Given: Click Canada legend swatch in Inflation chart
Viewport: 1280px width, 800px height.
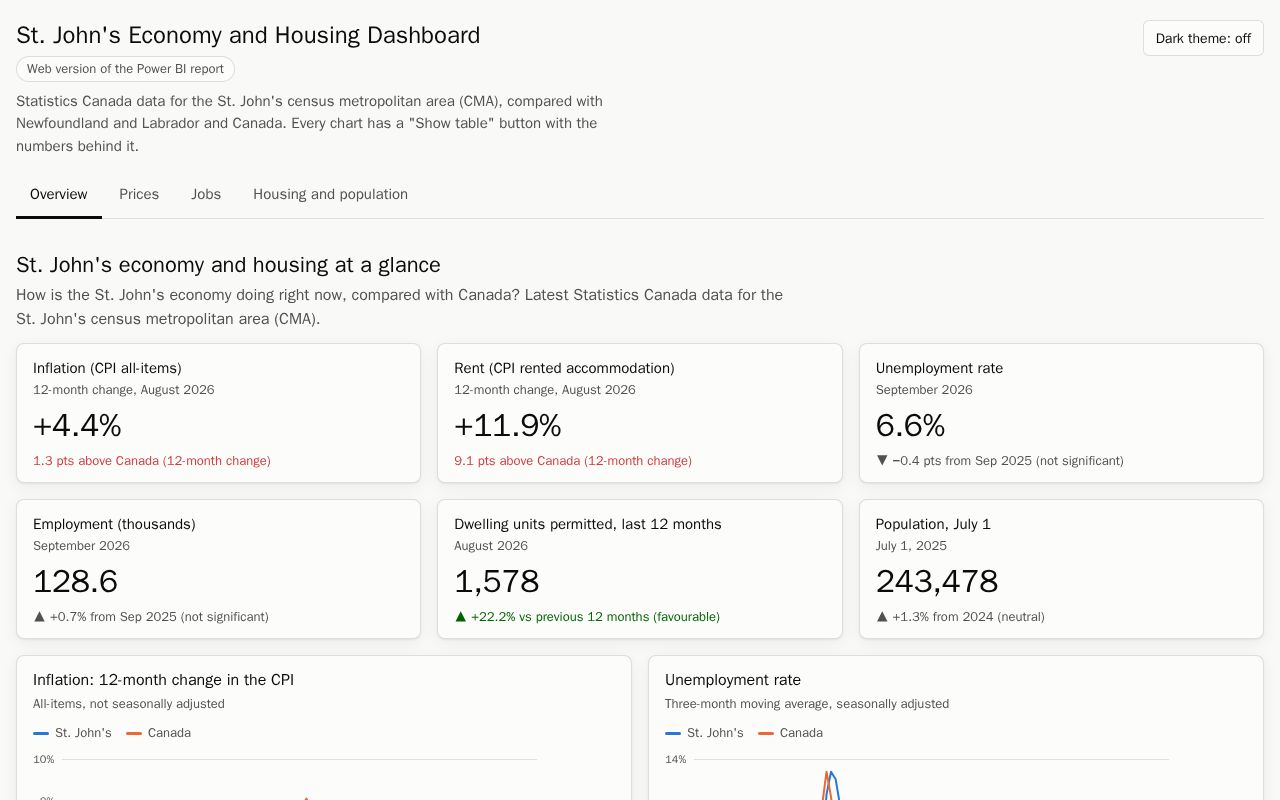Looking at the screenshot, I should pyautogui.click(x=134, y=733).
